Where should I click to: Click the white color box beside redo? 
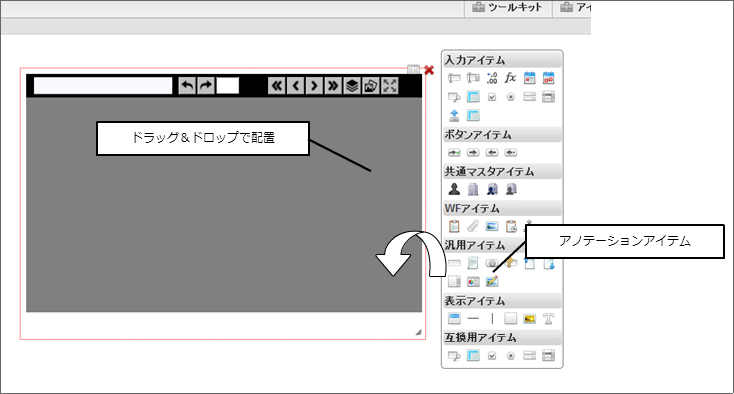[228, 86]
